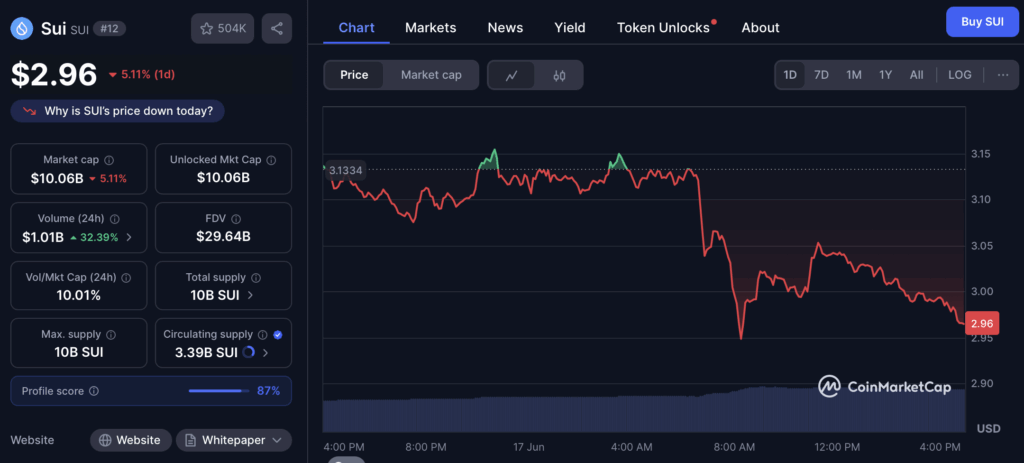The image size is (1024, 463).
Task: Click the Vol/Mkt Cap (24h) info icon
Action: 126,278
